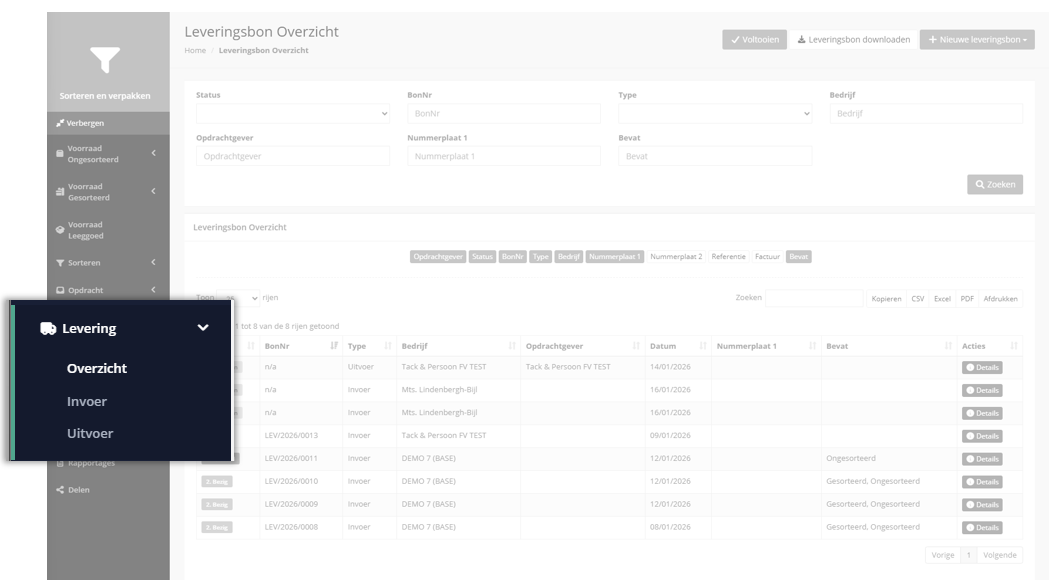Focus the table Zoeken search box
This screenshot has width=1062, height=586.
pyautogui.click(x=814, y=298)
